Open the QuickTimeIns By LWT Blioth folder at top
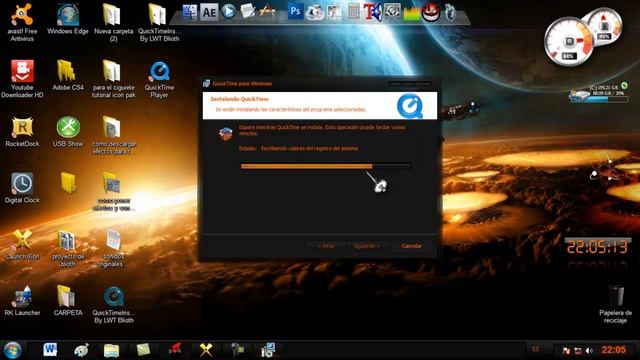Viewport: 640px width, 360px height. click(x=159, y=22)
